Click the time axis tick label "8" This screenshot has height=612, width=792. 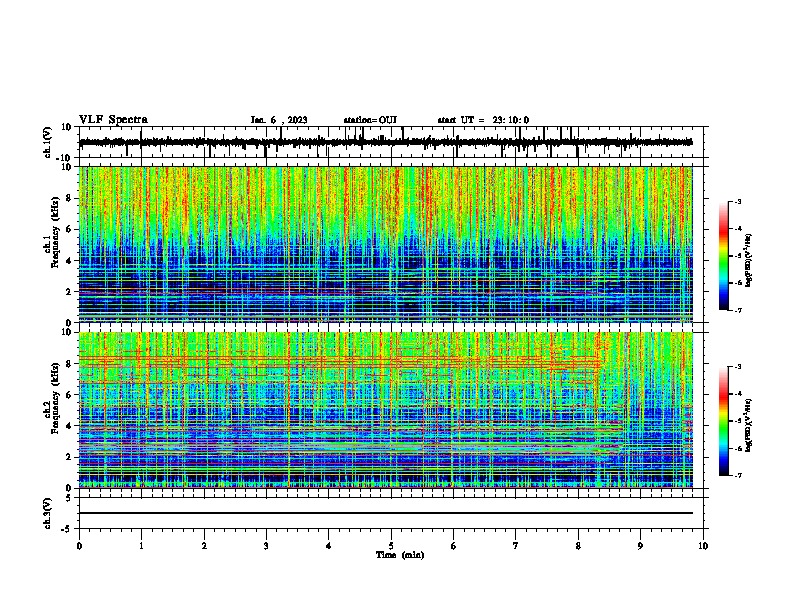tap(578, 546)
